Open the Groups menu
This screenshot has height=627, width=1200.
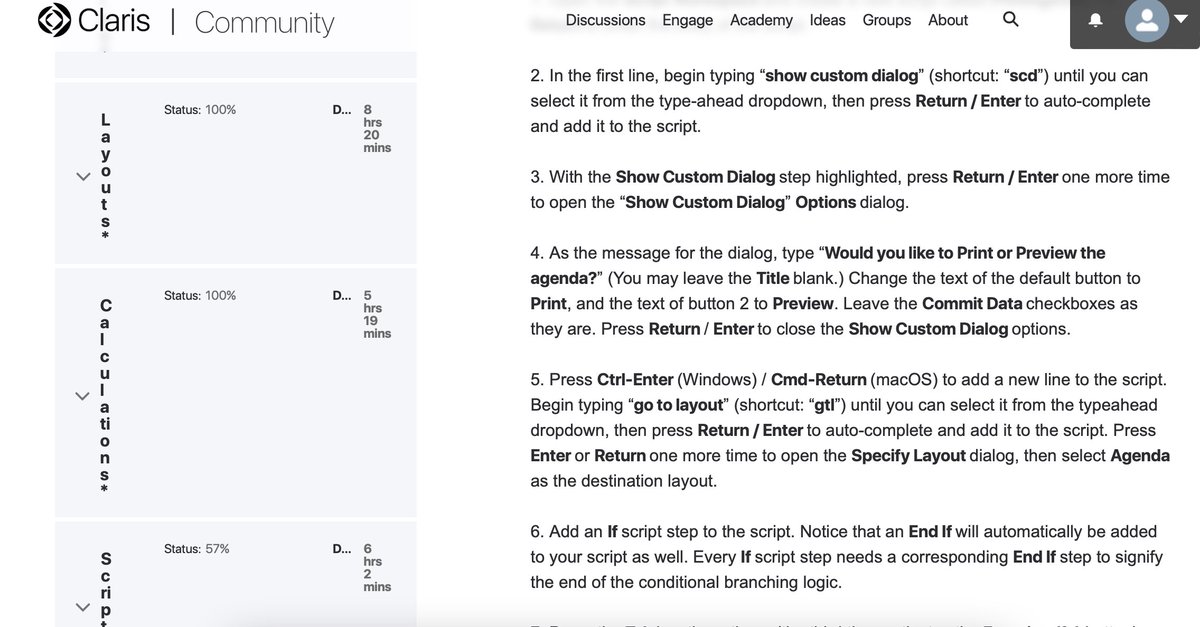(887, 20)
